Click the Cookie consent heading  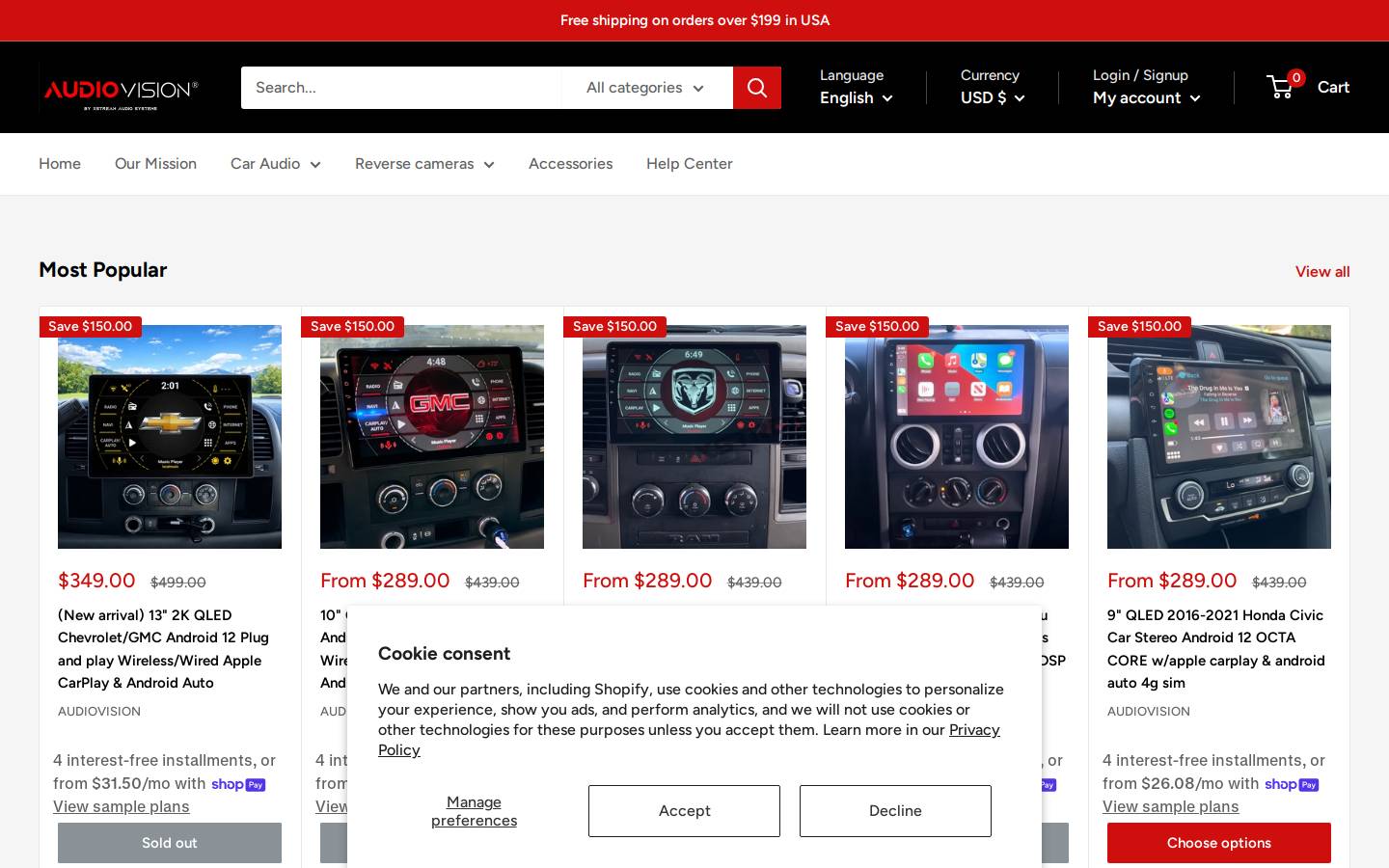pyautogui.click(x=444, y=654)
